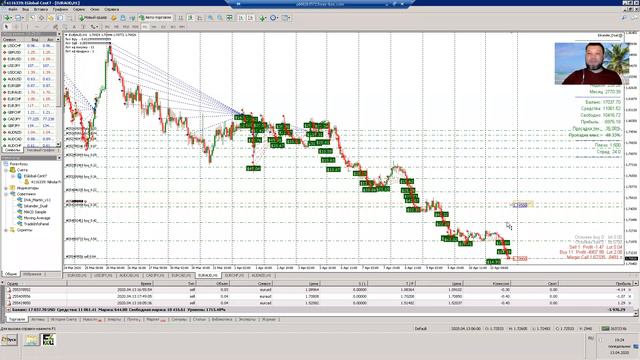Click the zoom in magnifier icon
This screenshot has width=640, height=360.
pyautogui.click(x=211, y=18)
